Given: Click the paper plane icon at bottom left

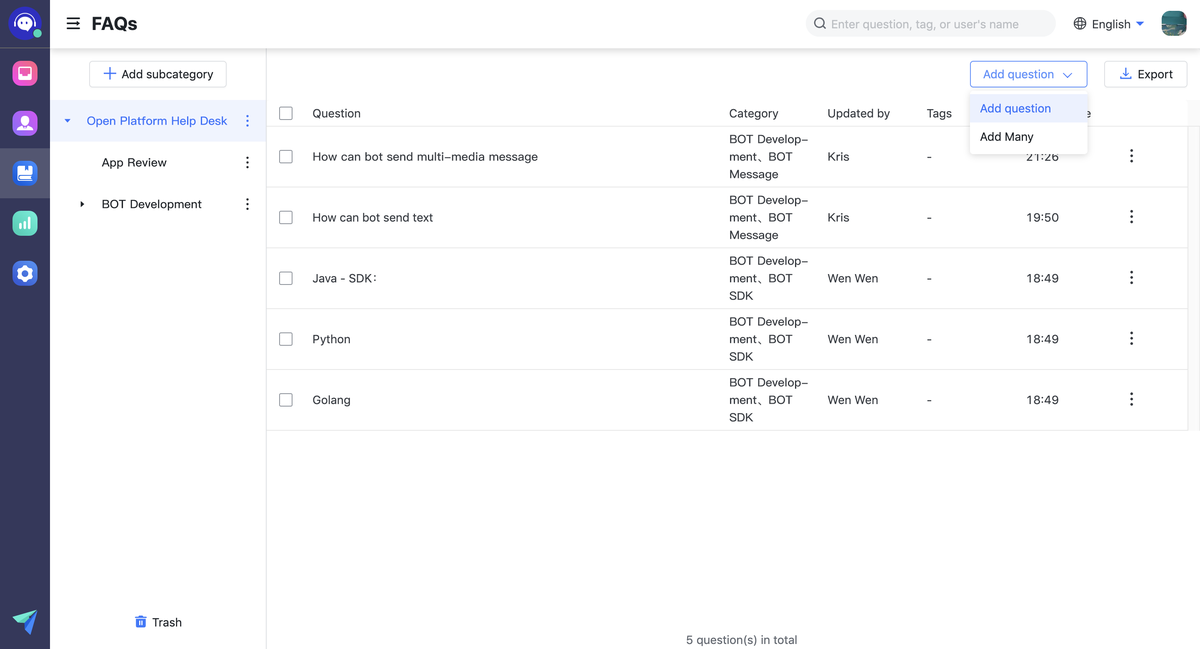Looking at the screenshot, I should pyautogui.click(x=25, y=622).
